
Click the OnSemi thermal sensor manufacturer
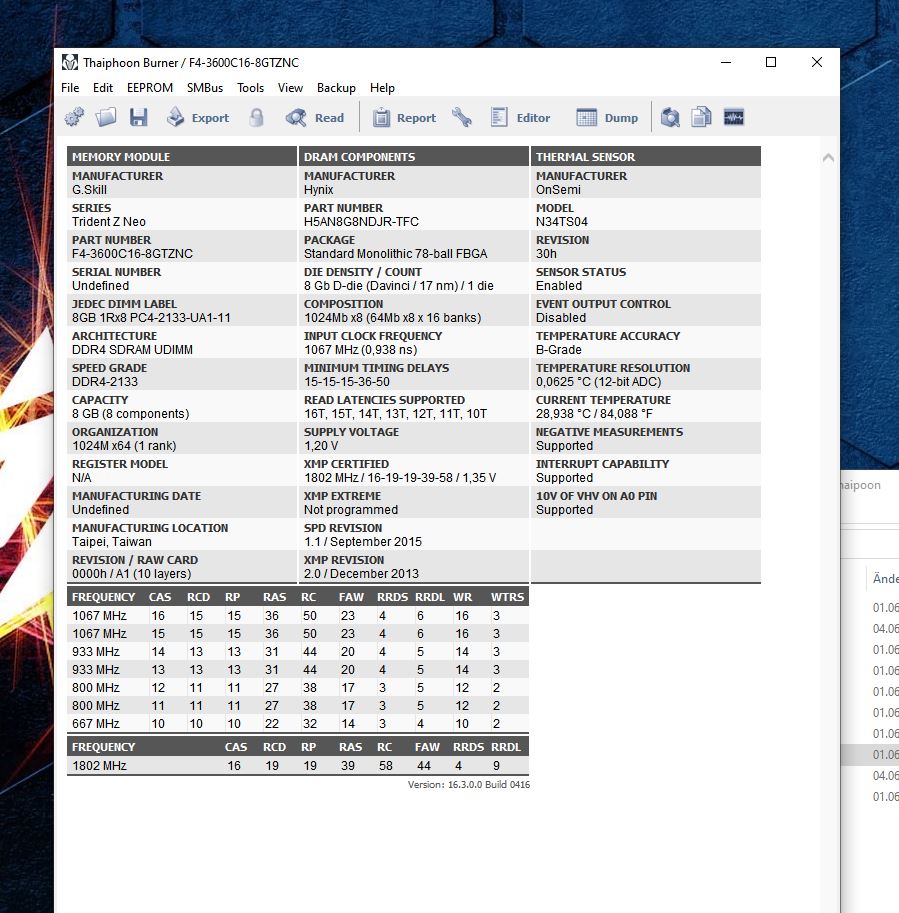(x=558, y=190)
